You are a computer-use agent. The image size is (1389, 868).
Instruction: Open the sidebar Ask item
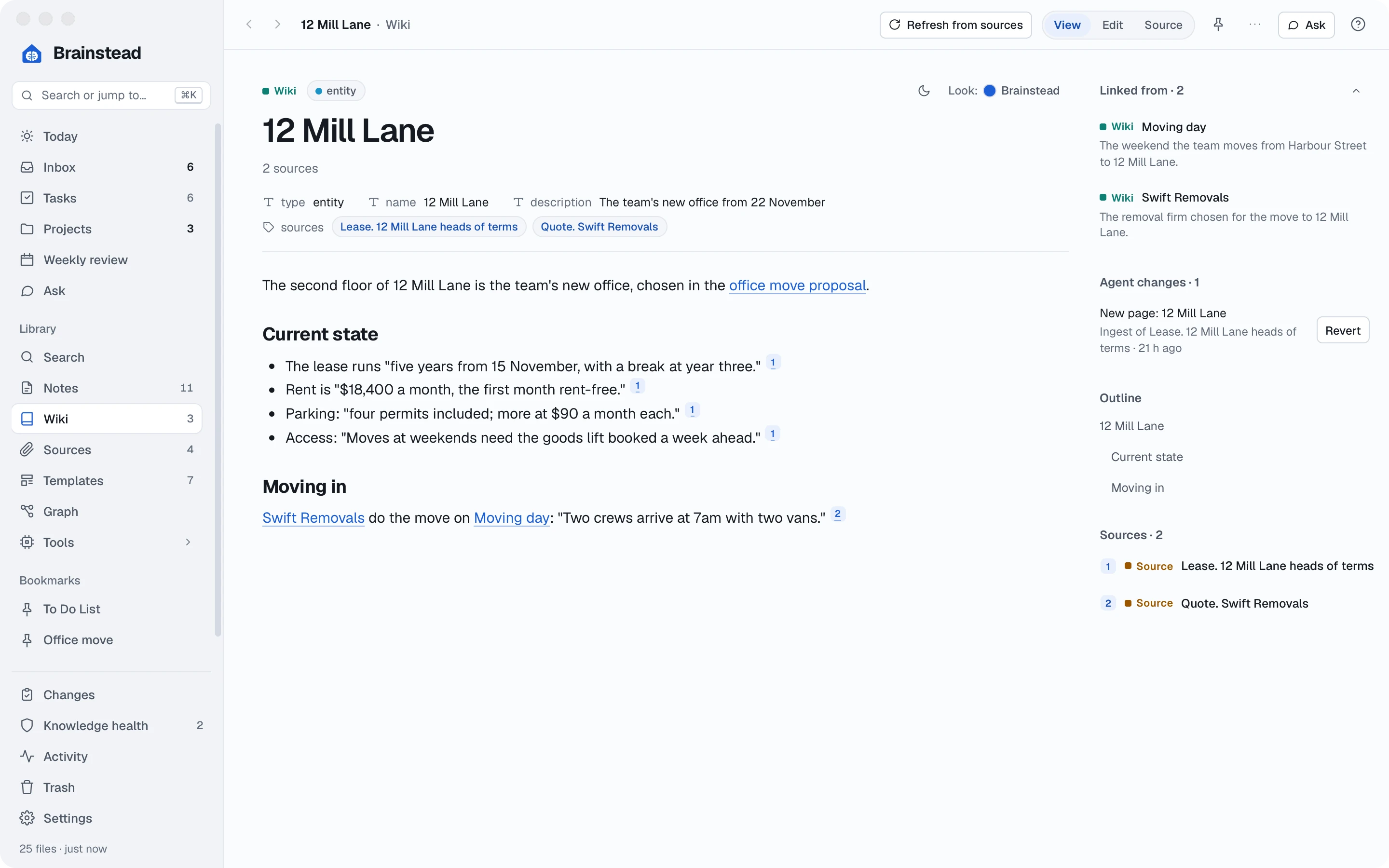click(106, 290)
